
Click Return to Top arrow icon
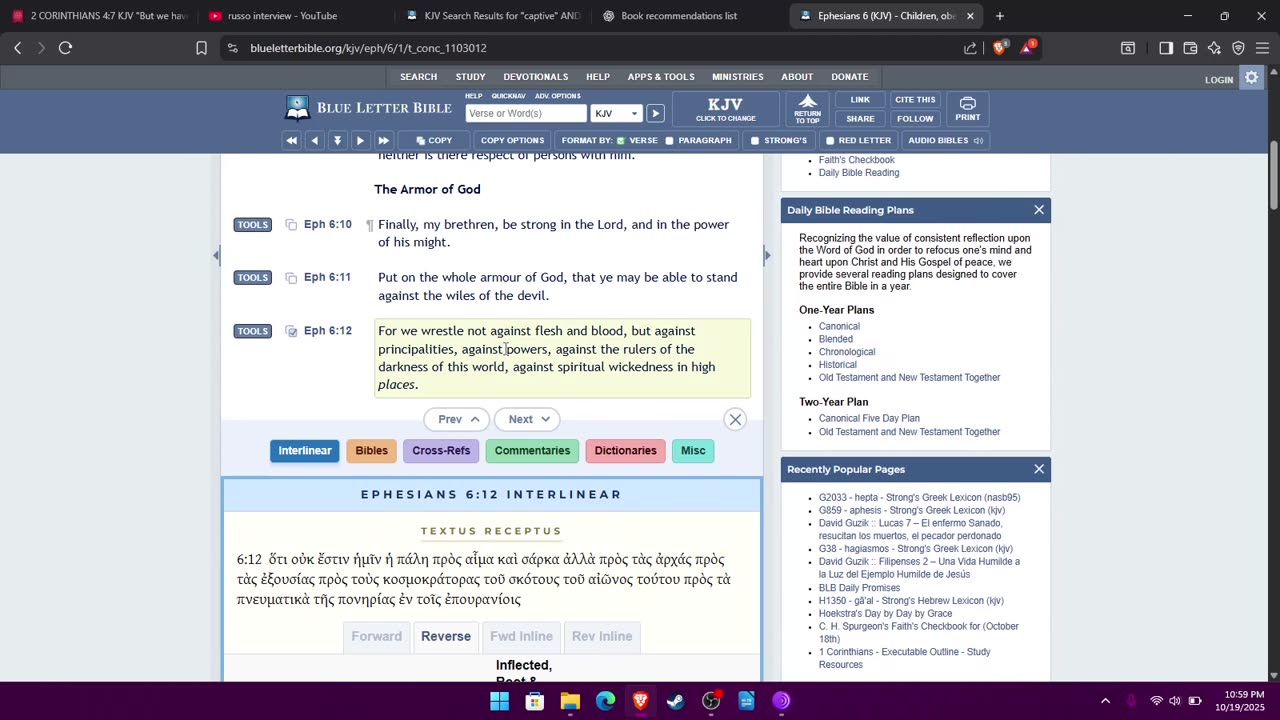pos(807,109)
